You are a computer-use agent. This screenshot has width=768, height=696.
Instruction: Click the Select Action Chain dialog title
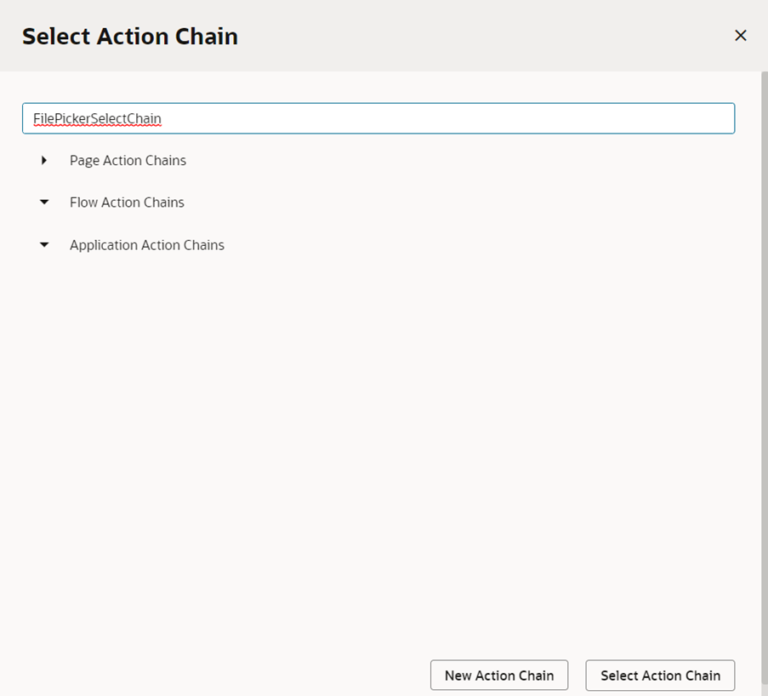point(130,37)
